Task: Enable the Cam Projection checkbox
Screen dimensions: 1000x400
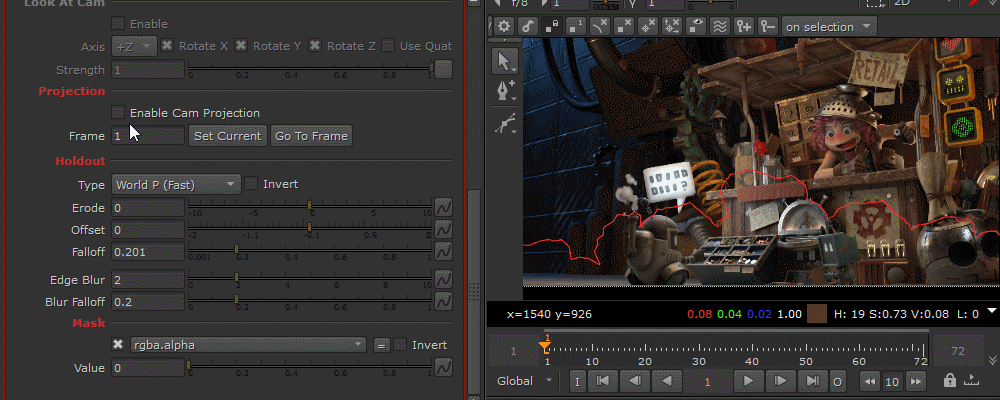Action: click(x=118, y=112)
